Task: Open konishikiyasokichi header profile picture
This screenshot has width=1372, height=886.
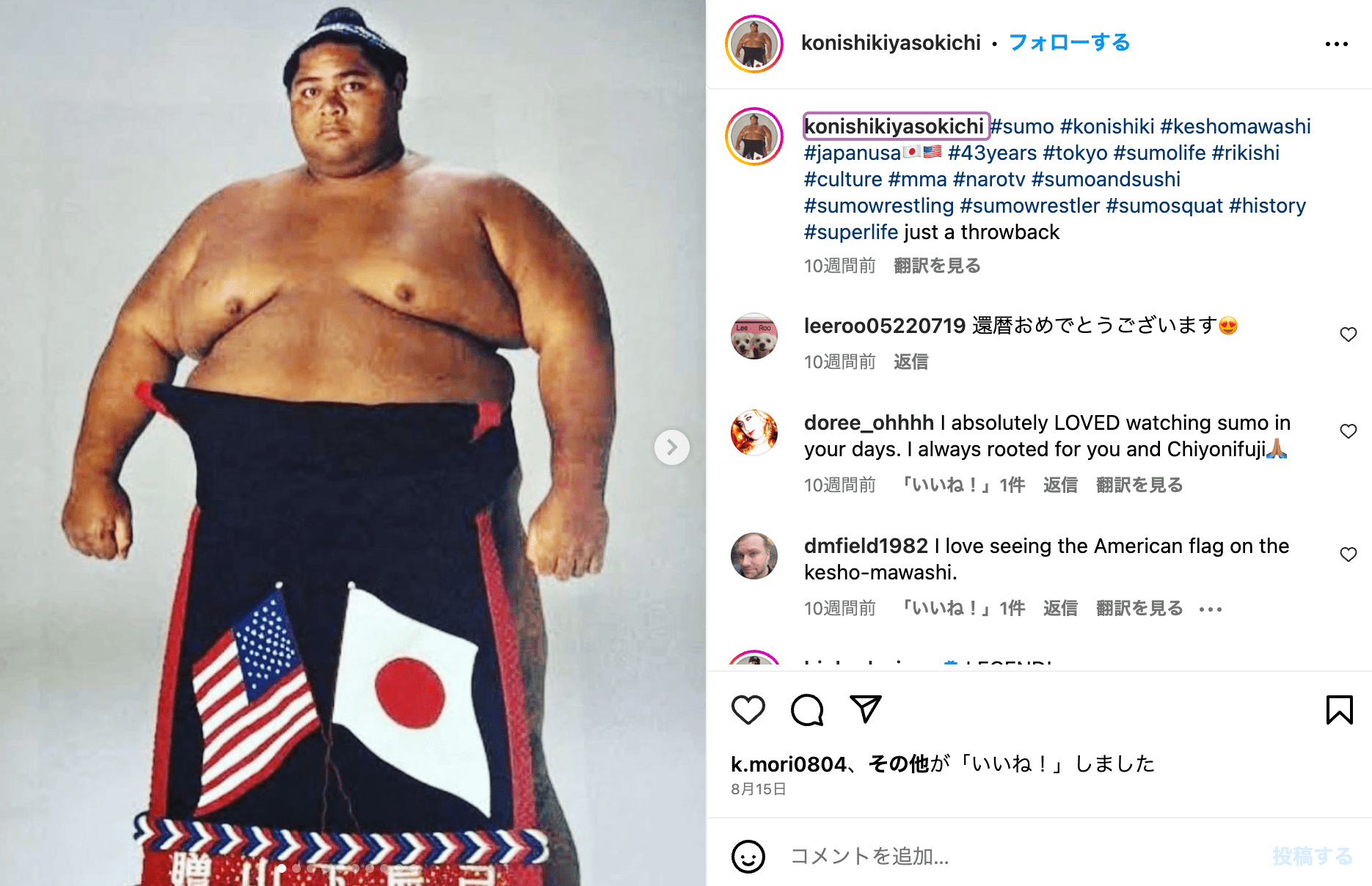Action: tap(754, 44)
